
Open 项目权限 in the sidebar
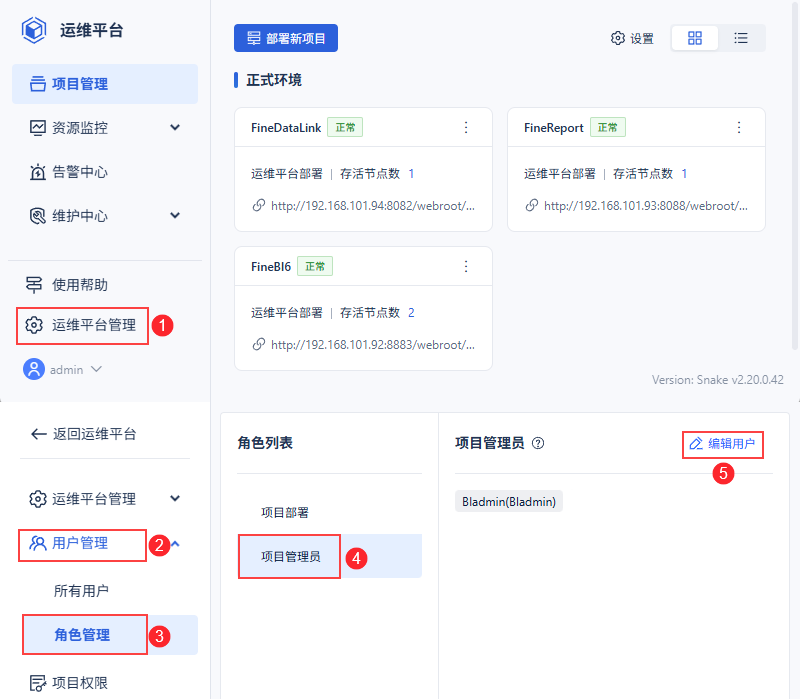pyautogui.click(x=80, y=683)
